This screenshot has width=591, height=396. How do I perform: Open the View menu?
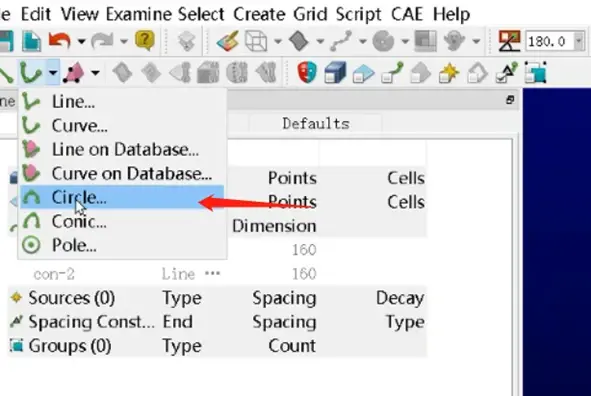(x=80, y=14)
